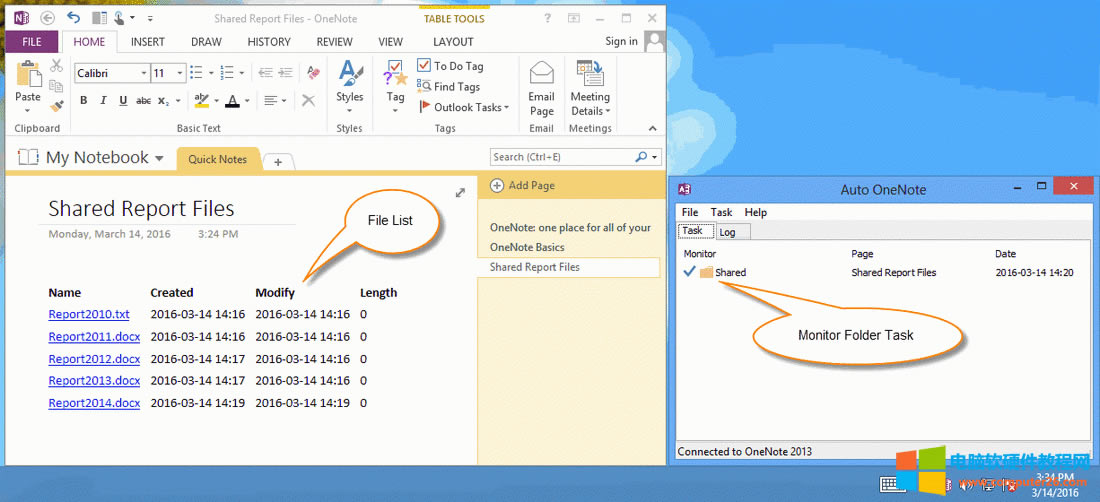Screen dimensions: 1100x502
Task: Click the Undo arrow in the quick access toolbar
Action: [73, 16]
